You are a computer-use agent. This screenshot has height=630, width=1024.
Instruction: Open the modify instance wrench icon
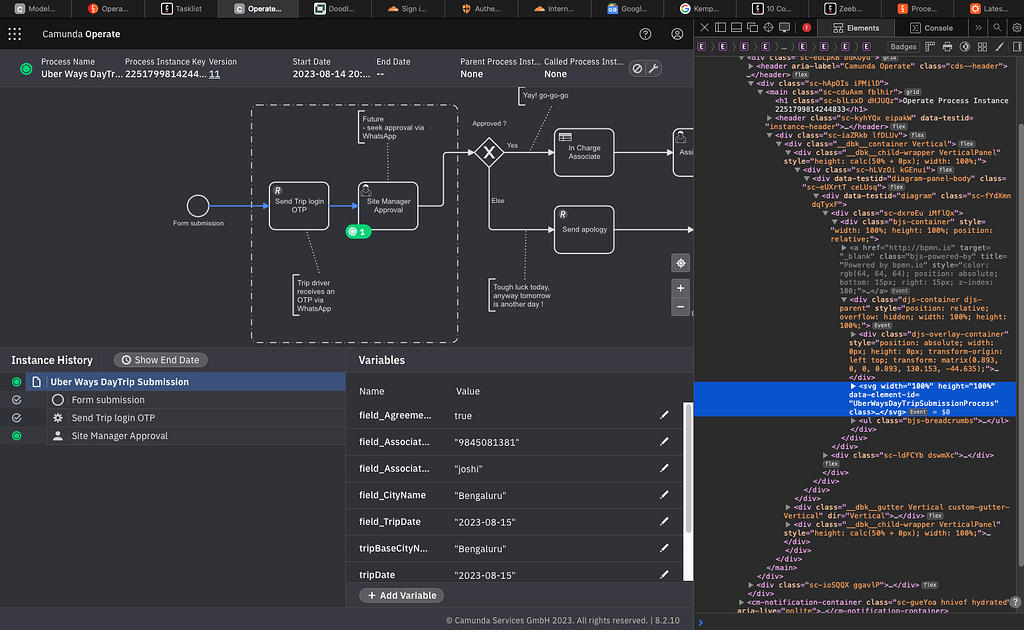(653, 70)
